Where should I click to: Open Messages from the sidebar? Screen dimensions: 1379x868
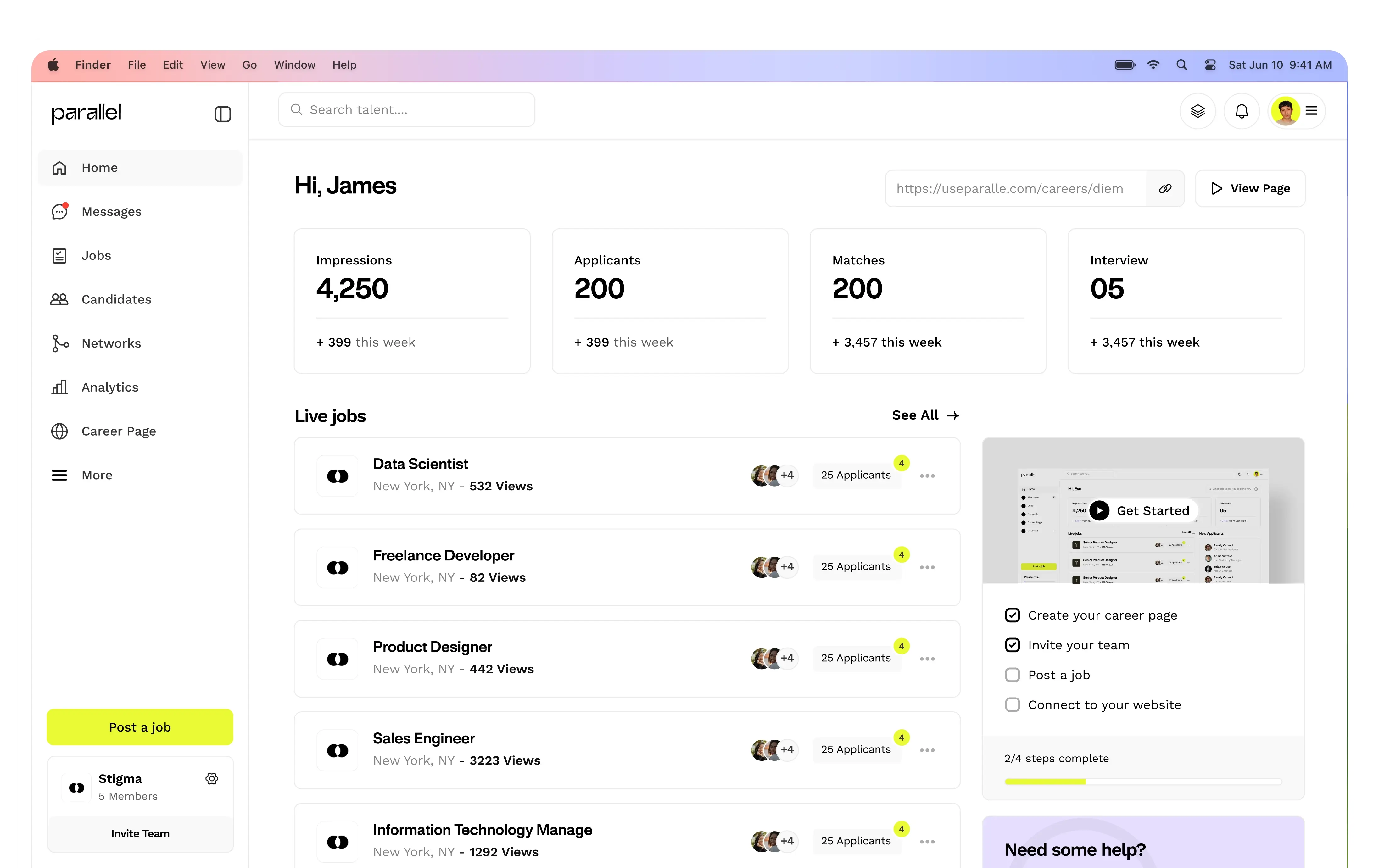111,212
